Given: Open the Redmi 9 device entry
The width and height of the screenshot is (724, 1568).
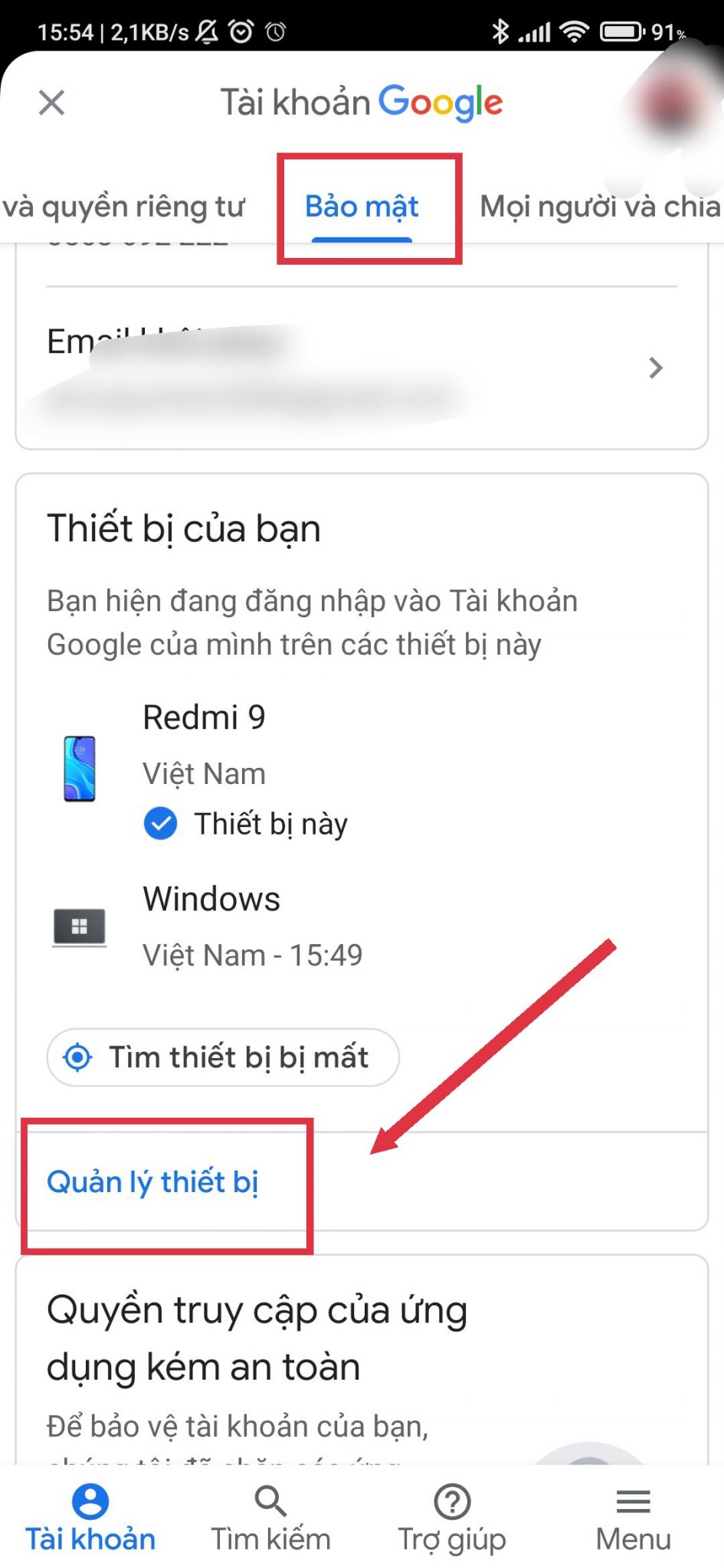Looking at the screenshot, I should tap(362, 769).
